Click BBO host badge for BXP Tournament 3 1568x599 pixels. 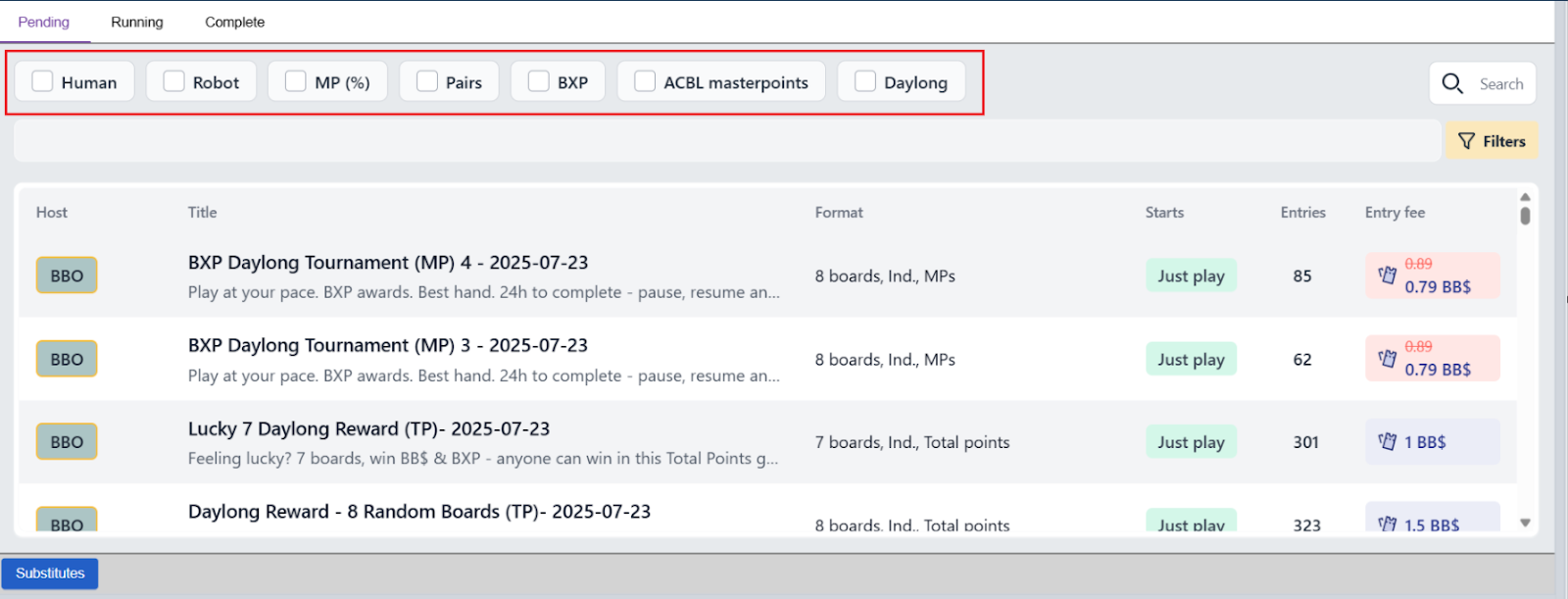(67, 359)
